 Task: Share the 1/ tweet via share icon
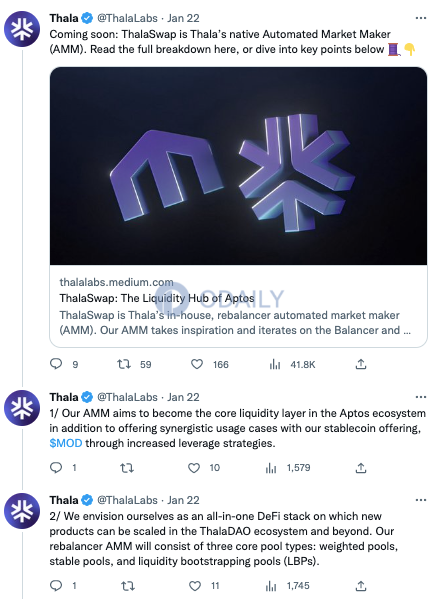tap(361, 468)
